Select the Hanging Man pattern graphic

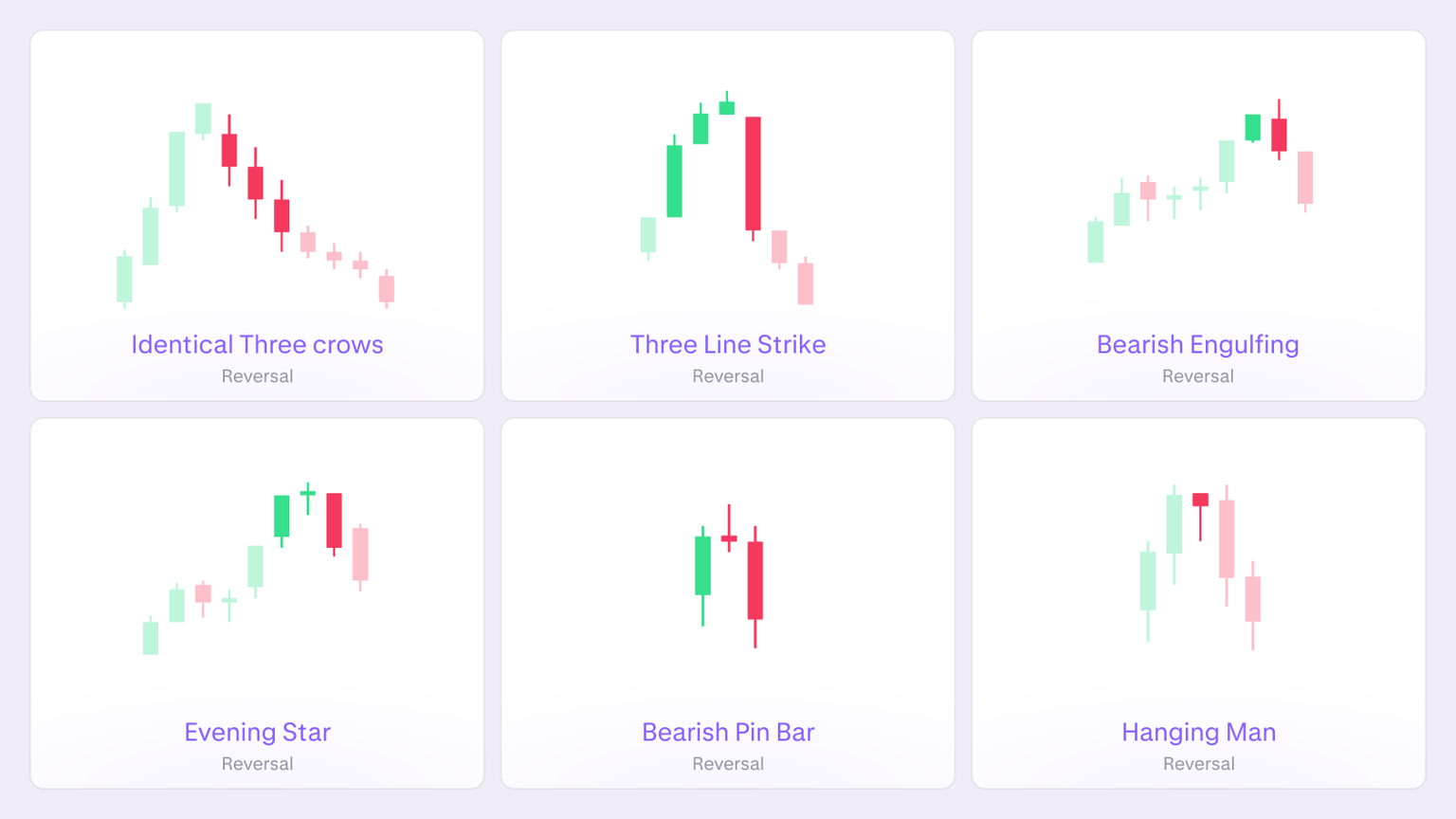pyautogui.click(x=1198, y=559)
